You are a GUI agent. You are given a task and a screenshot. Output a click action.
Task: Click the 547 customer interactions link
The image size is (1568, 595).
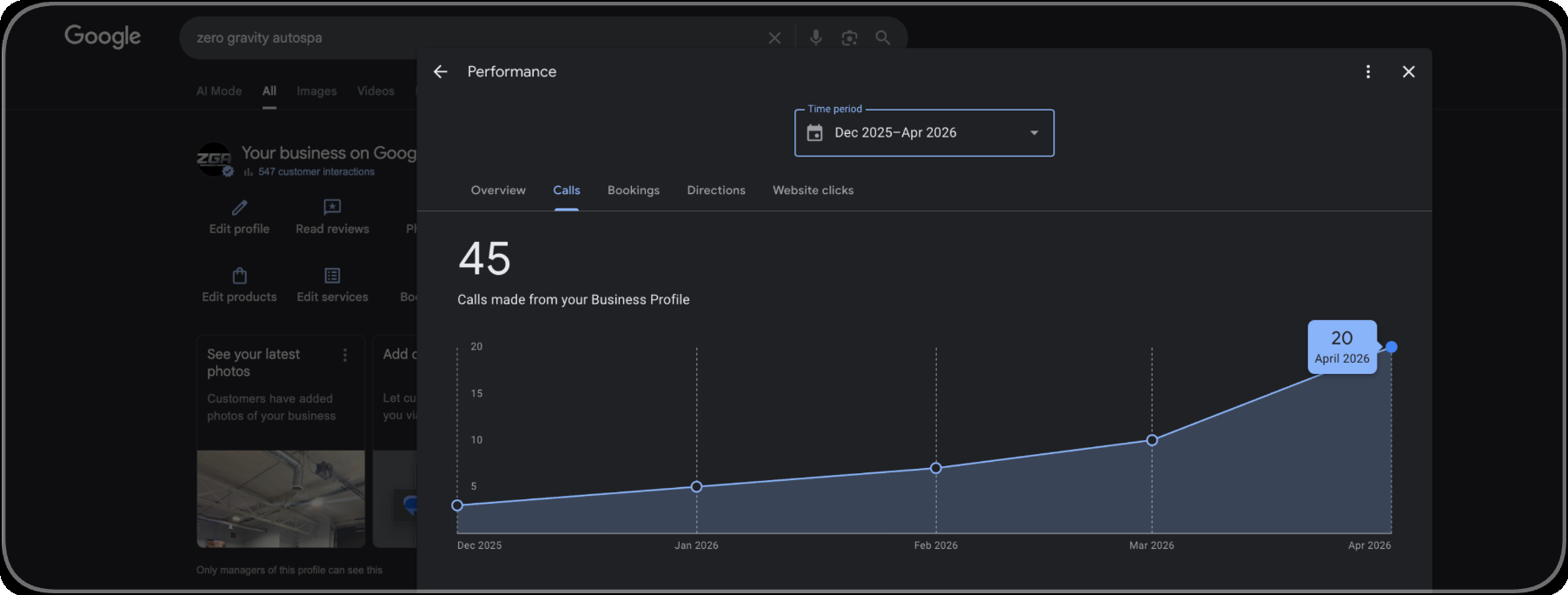[316, 172]
